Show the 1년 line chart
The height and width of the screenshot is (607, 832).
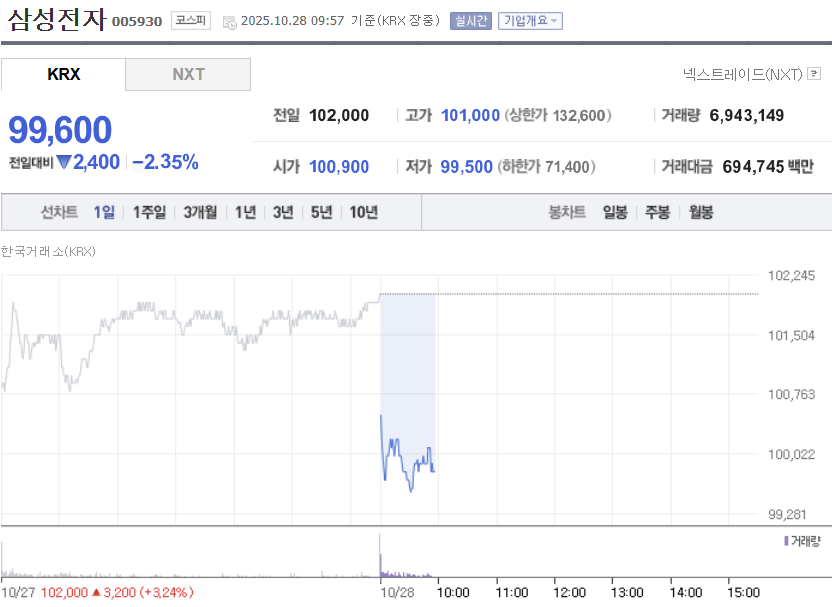tap(245, 212)
